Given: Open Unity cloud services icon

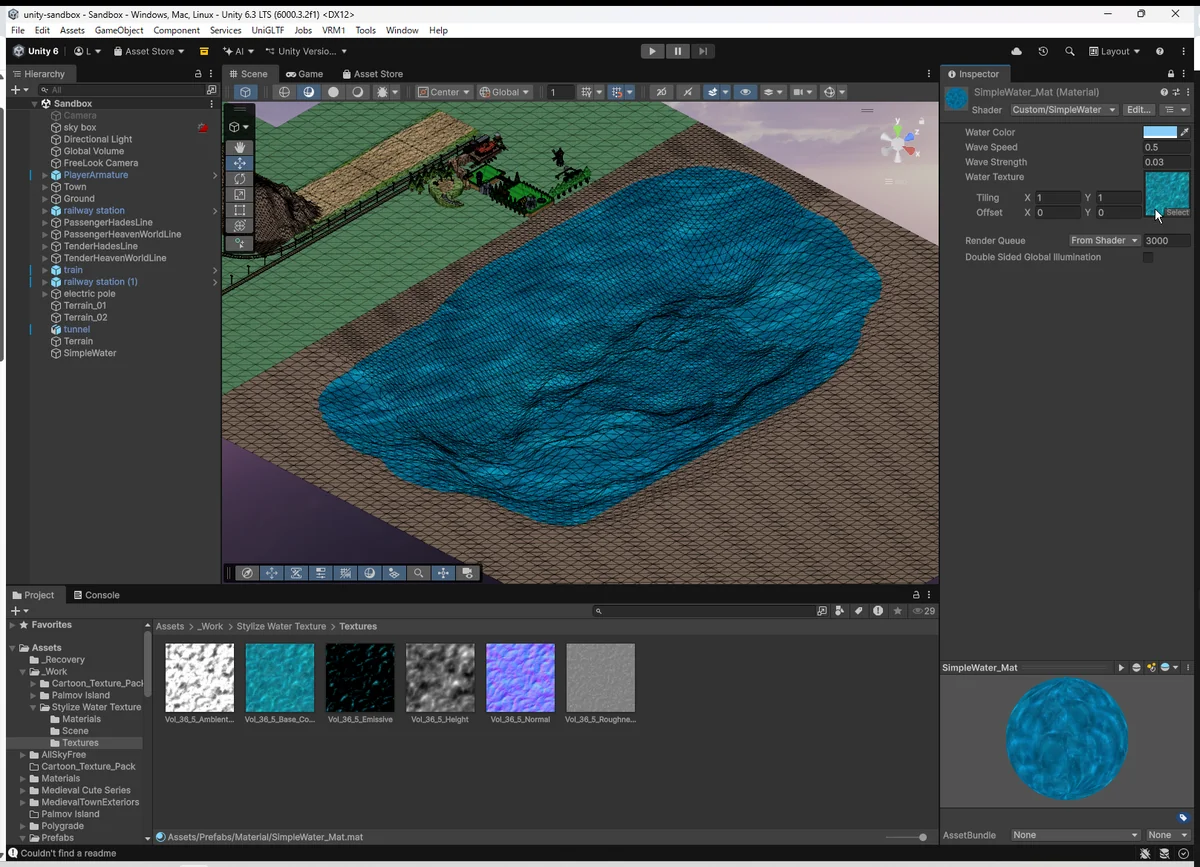Looking at the screenshot, I should 1017,51.
